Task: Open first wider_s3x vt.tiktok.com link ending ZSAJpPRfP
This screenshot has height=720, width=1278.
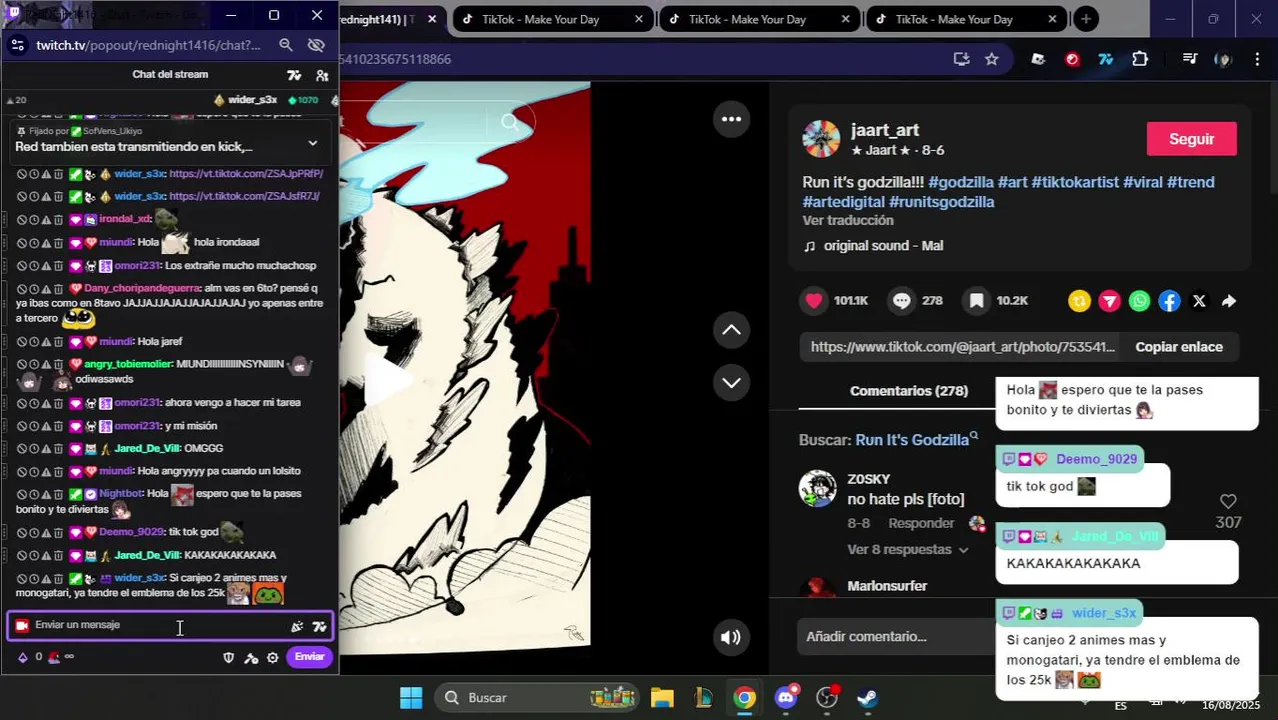Action: coord(246,173)
